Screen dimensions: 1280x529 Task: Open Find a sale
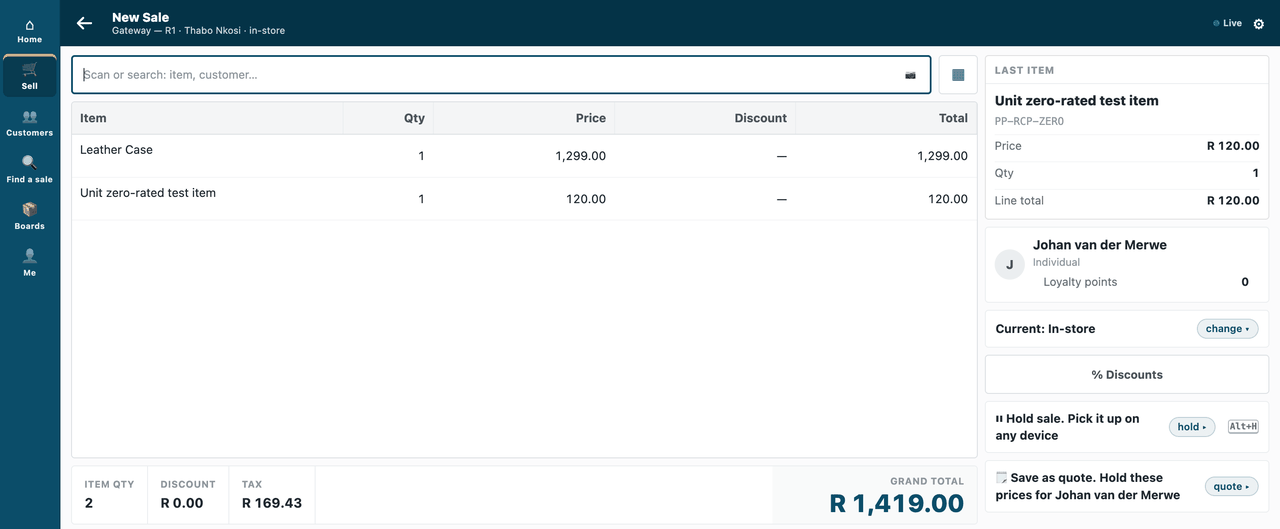tap(29, 170)
